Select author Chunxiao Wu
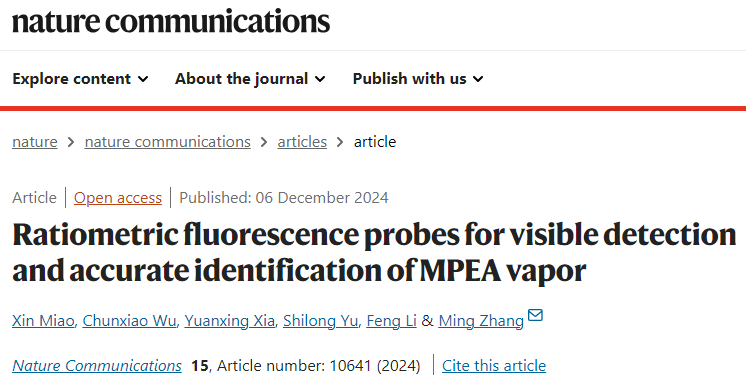The width and height of the screenshot is (746, 384). [129, 321]
